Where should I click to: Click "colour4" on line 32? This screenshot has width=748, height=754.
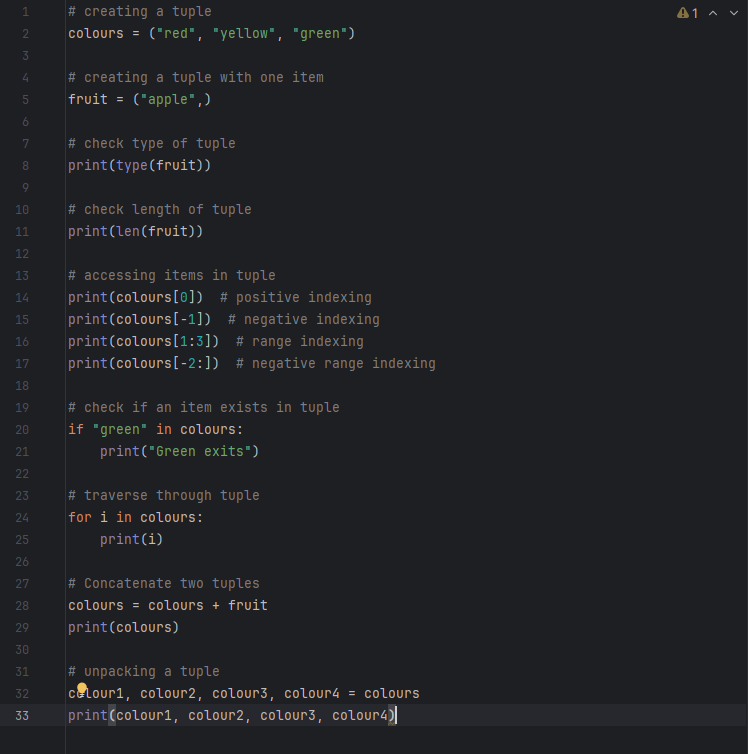tap(312, 693)
